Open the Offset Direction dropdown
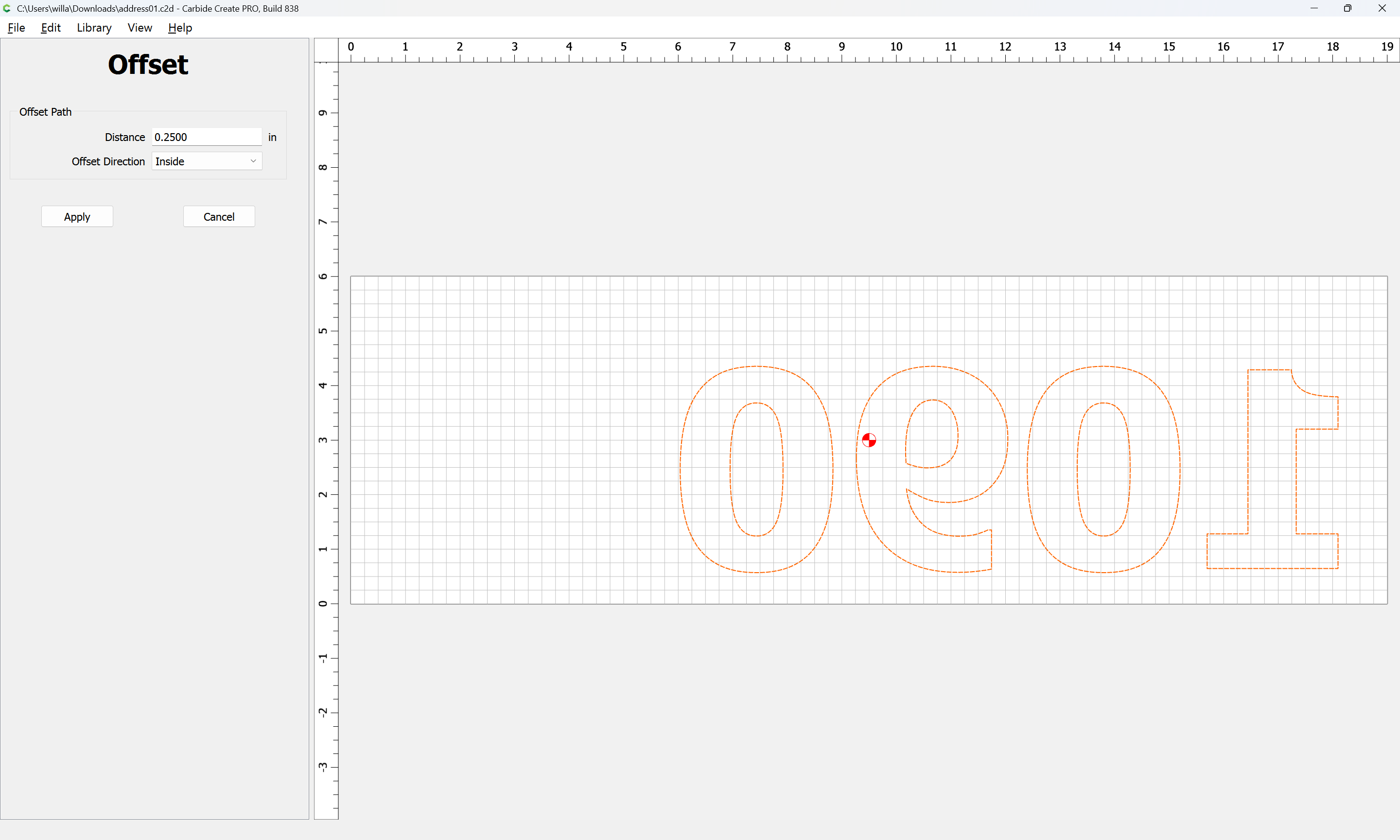The height and width of the screenshot is (840, 1400). [x=206, y=161]
